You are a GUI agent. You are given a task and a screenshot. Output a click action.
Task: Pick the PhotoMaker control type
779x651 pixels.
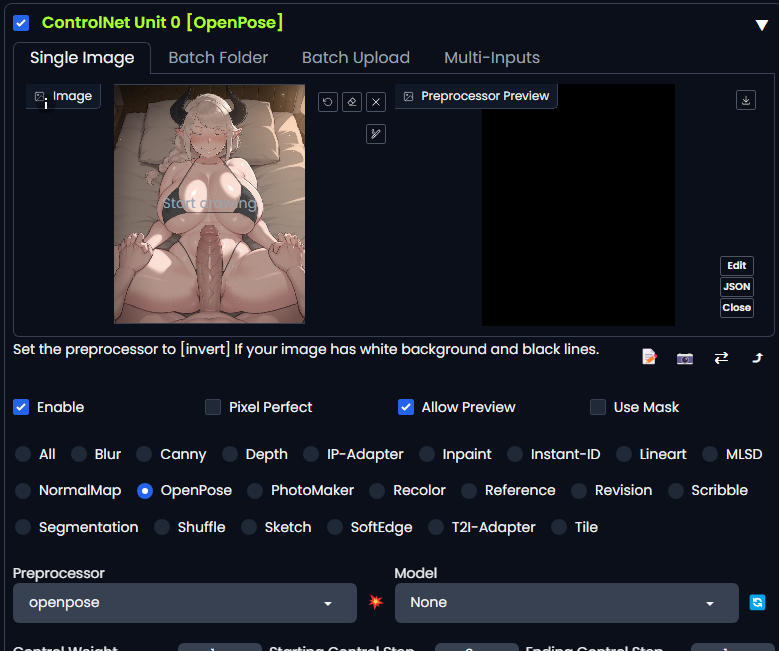(x=255, y=490)
